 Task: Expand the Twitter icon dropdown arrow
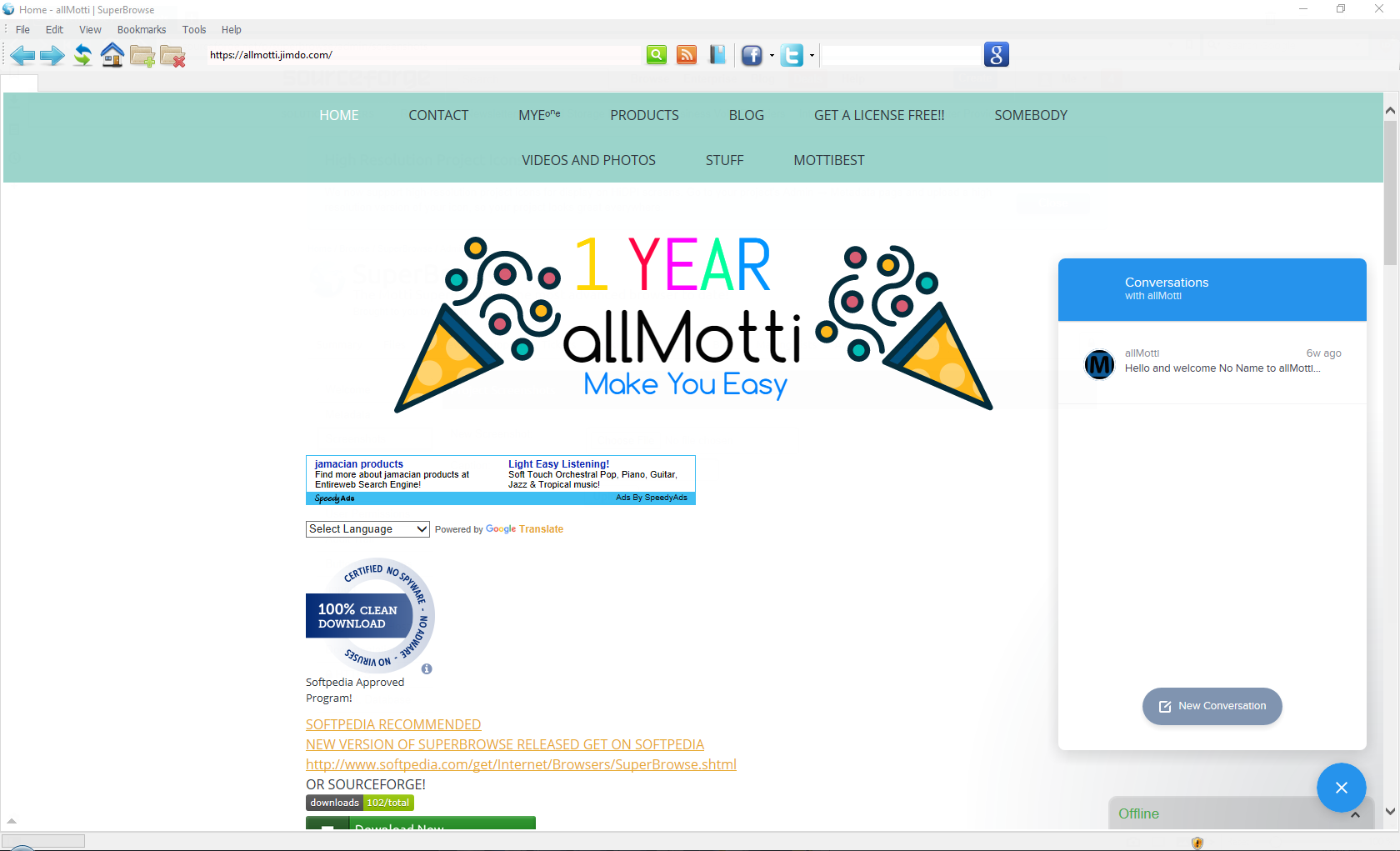click(x=812, y=56)
